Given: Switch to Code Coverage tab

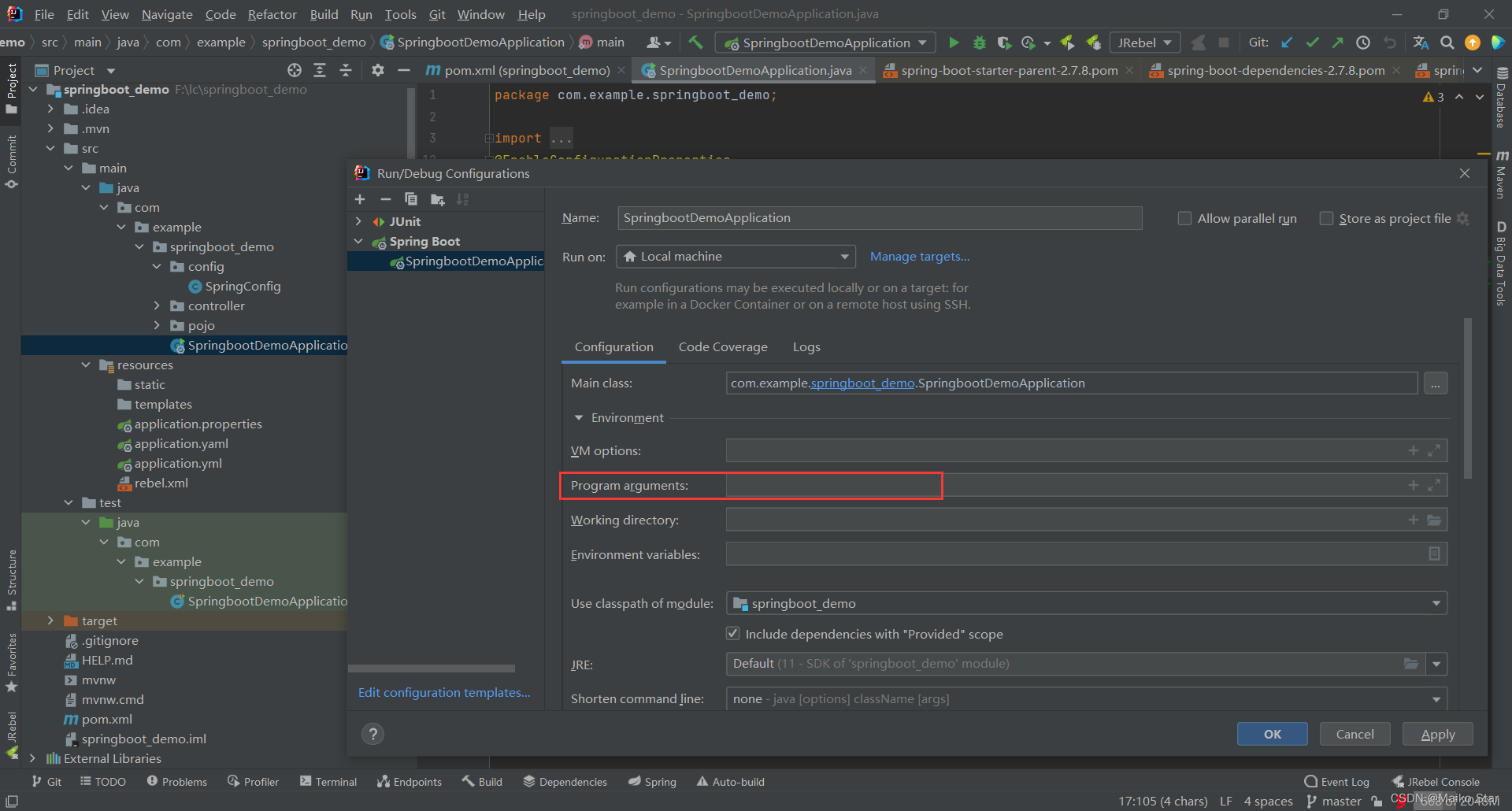Looking at the screenshot, I should tap(723, 346).
